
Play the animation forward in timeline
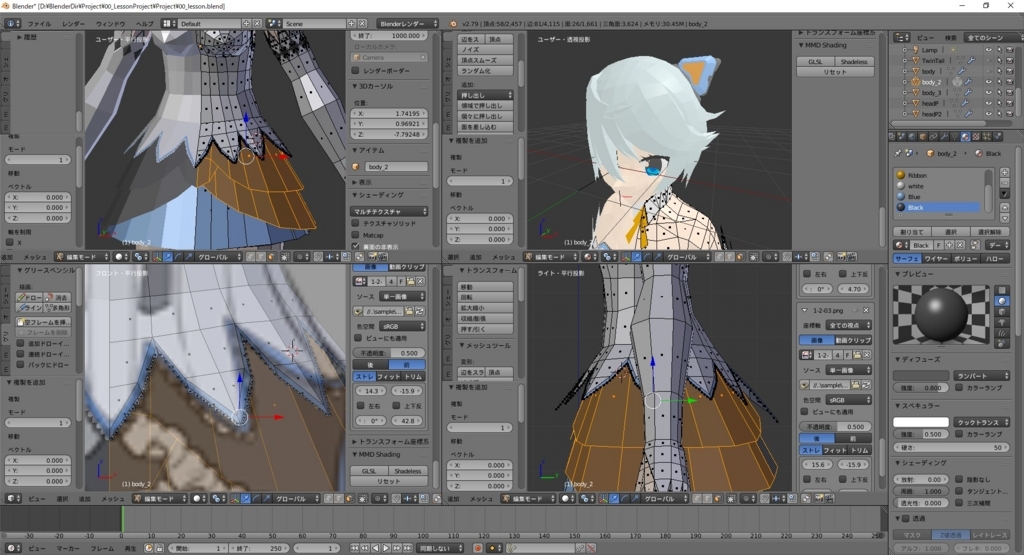click(386, 548)
